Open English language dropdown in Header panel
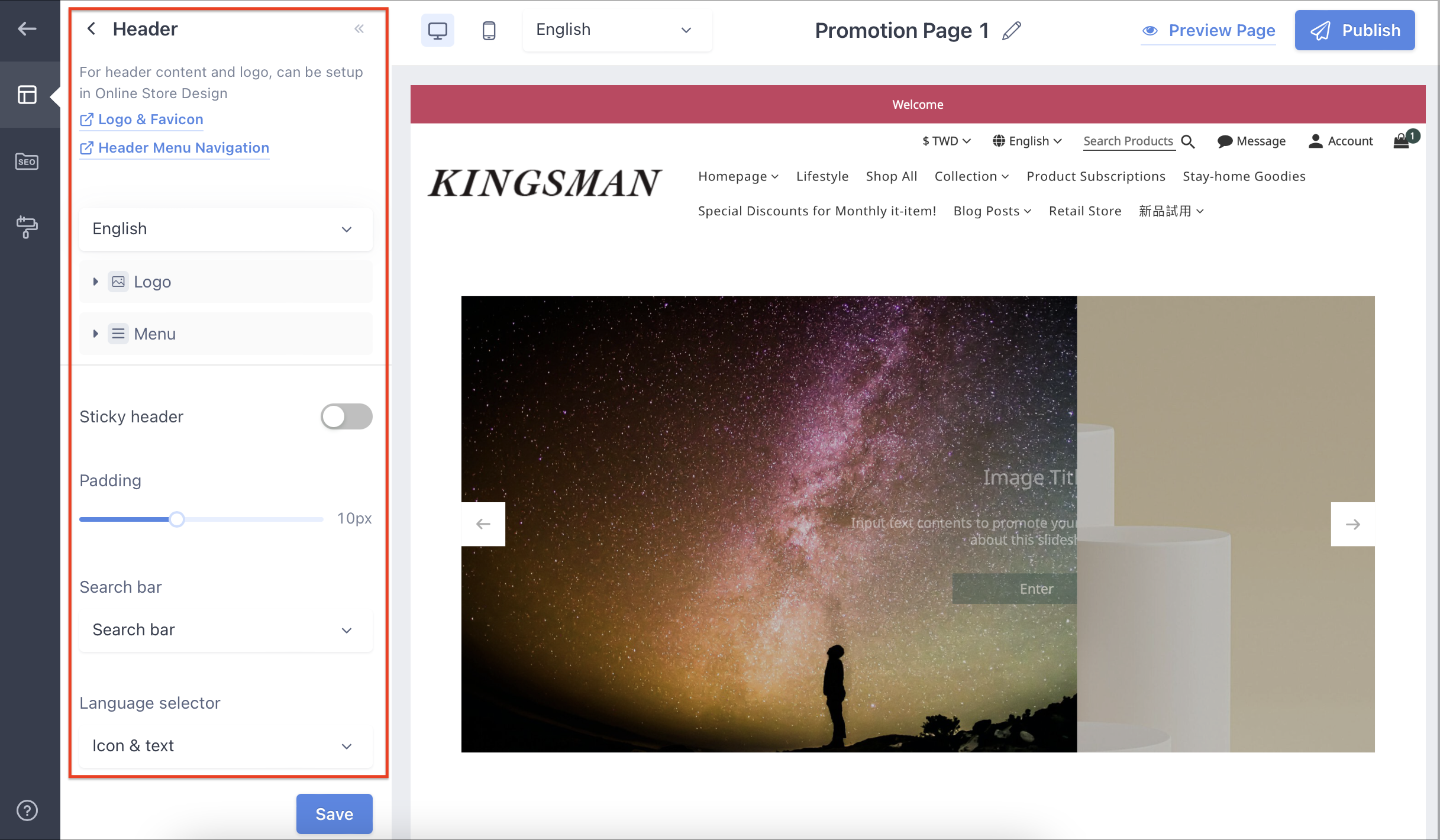 point(226,229)
